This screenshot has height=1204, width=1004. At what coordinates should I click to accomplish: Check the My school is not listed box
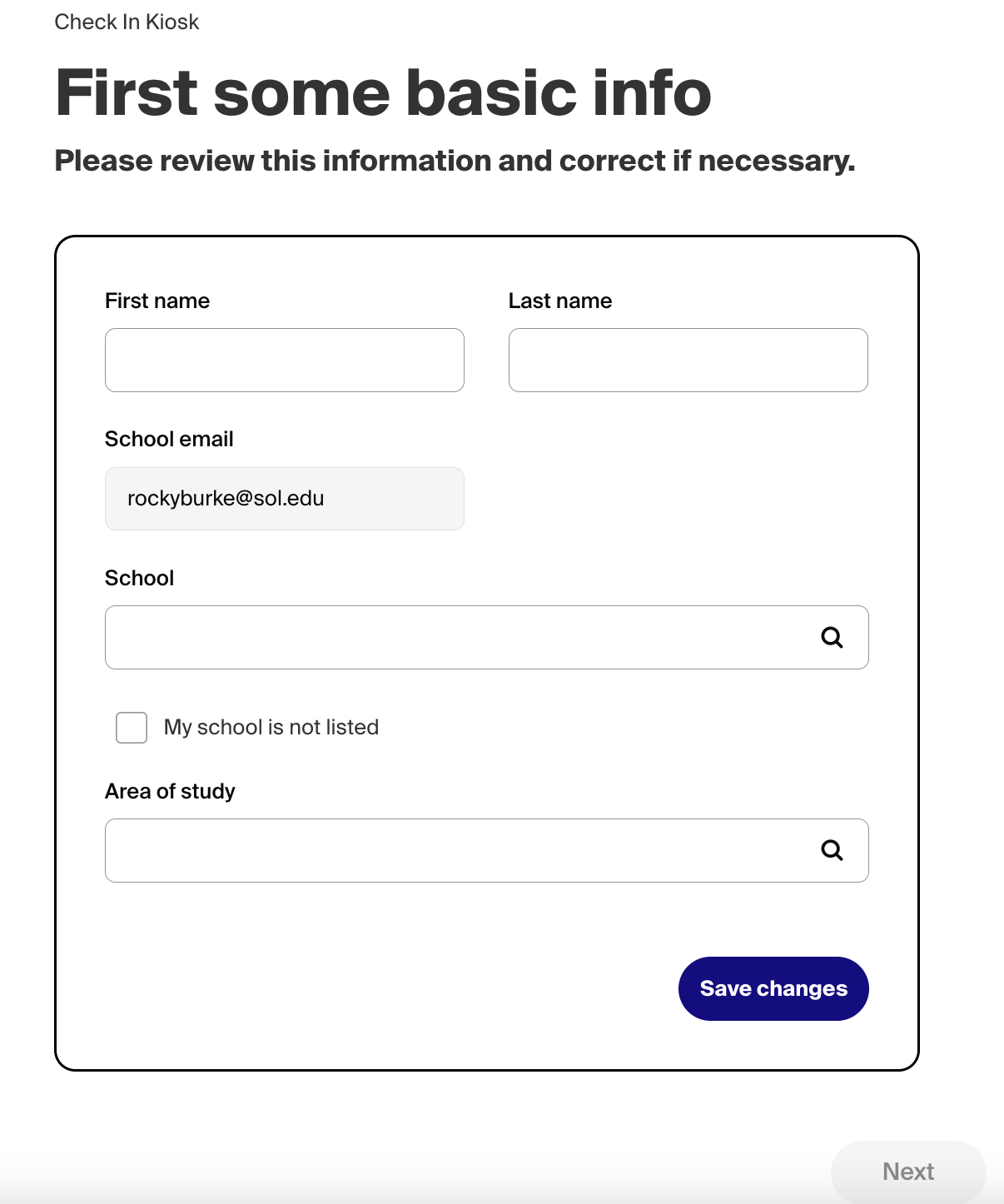[132, 728]
